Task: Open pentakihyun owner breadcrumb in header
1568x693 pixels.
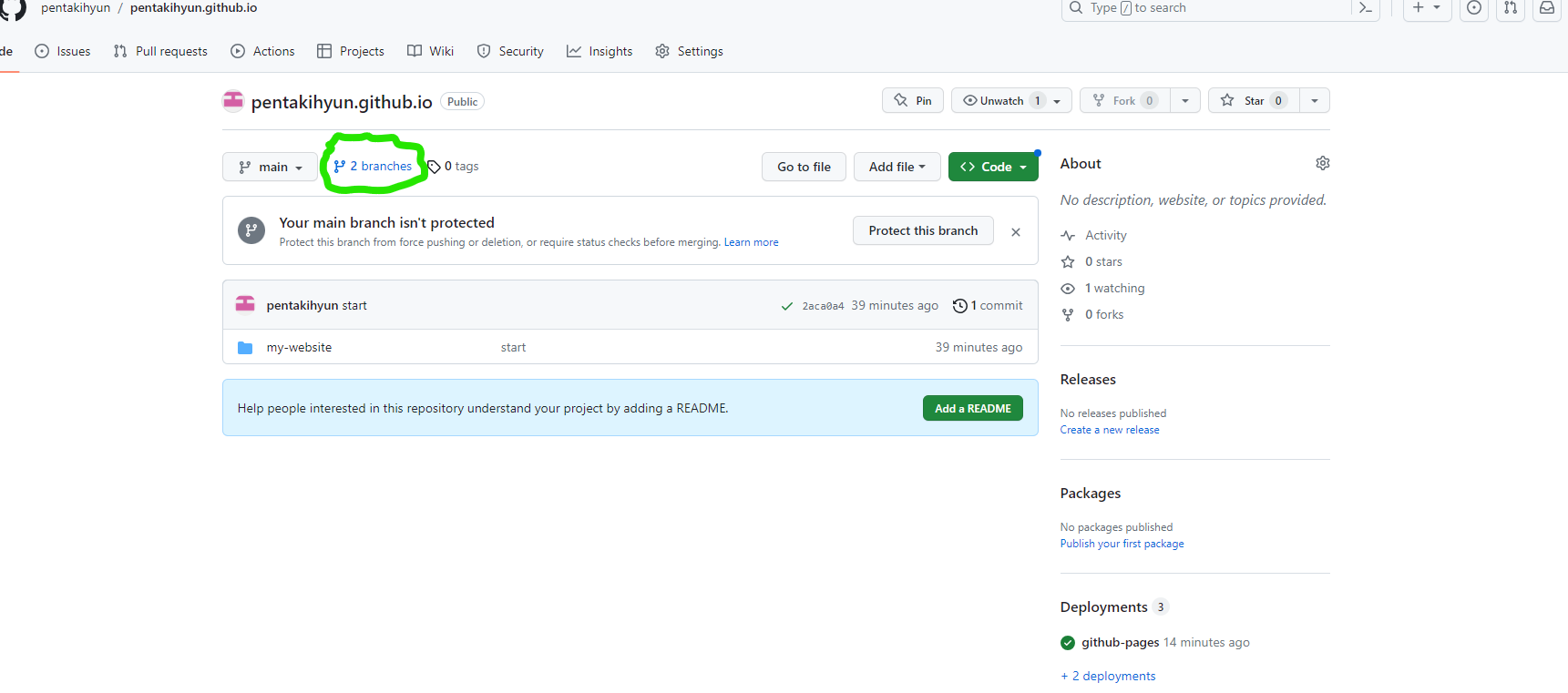Action: pos(76,8)
